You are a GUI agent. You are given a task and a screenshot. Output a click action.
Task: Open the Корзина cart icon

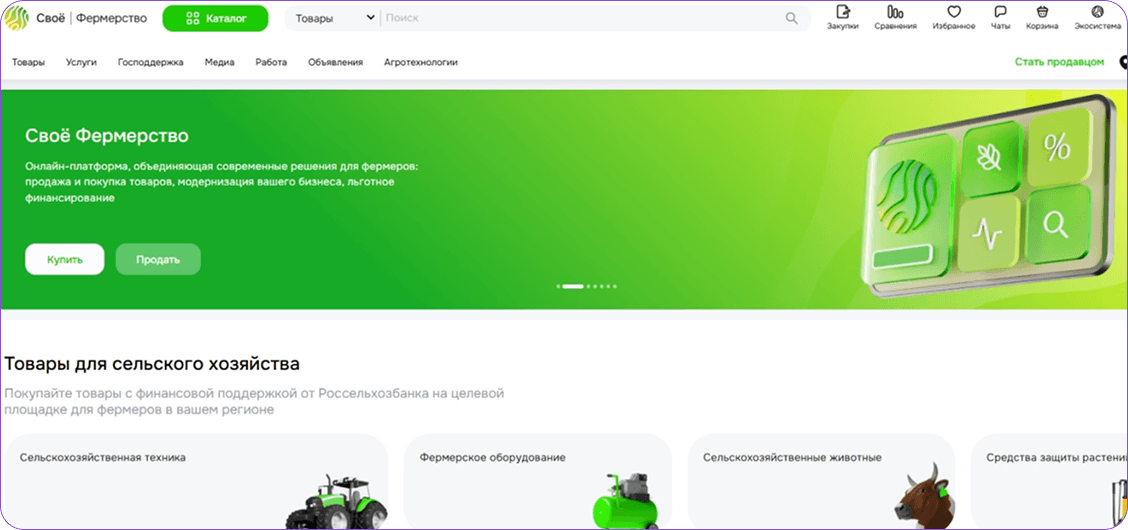(1042, 13)
